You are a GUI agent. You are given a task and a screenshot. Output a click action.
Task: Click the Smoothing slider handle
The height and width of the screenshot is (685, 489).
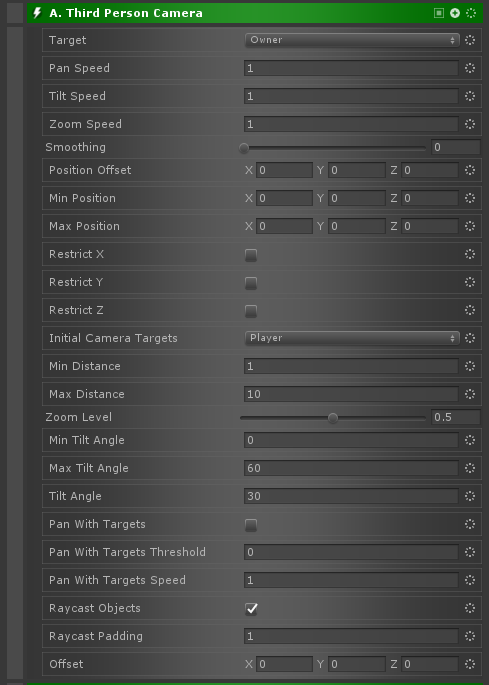[244, 148]
